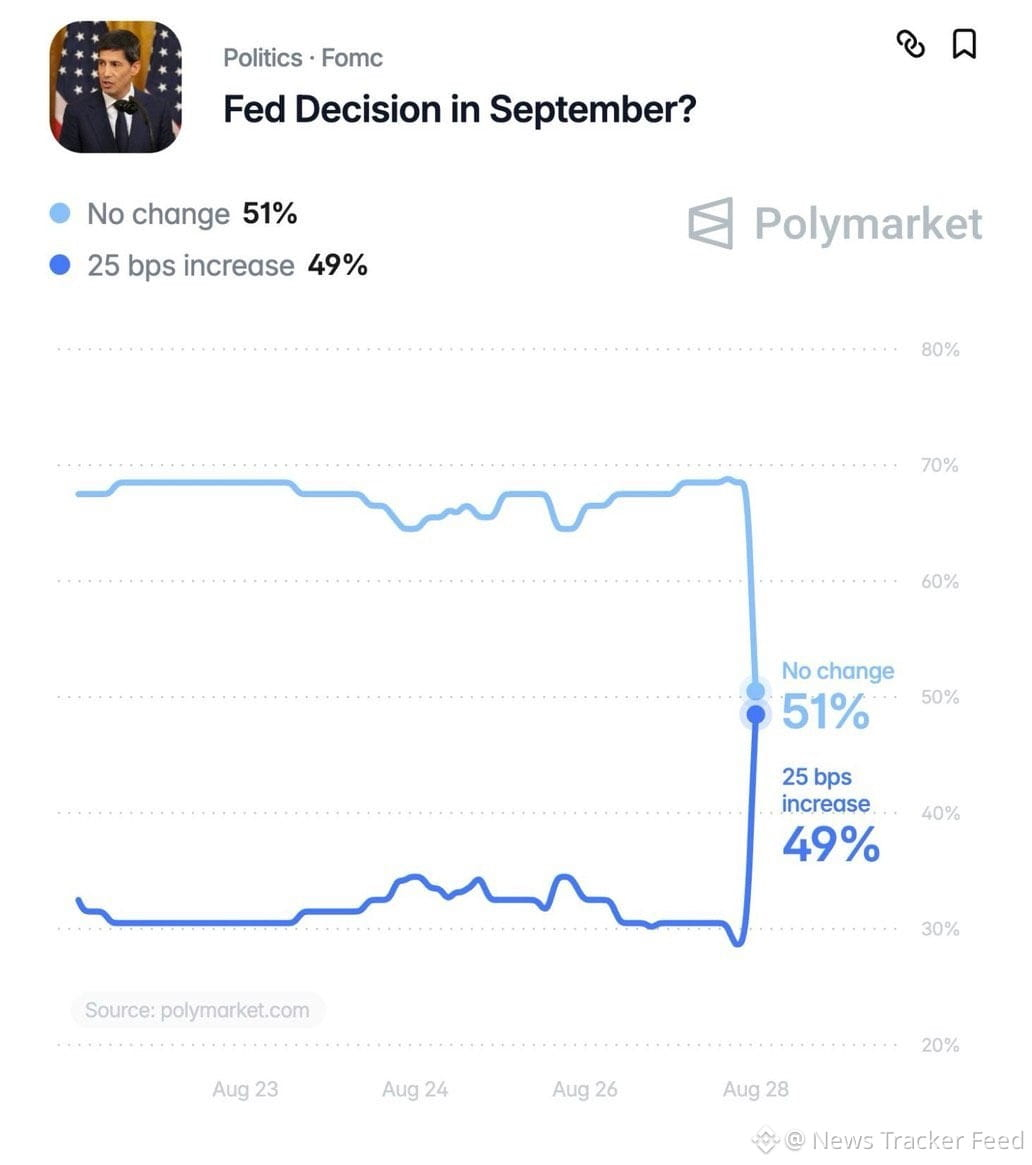This screenshot has width=1032, height=1165.
Task: Click the Fed Decision in September title
Action: [460, 109]
